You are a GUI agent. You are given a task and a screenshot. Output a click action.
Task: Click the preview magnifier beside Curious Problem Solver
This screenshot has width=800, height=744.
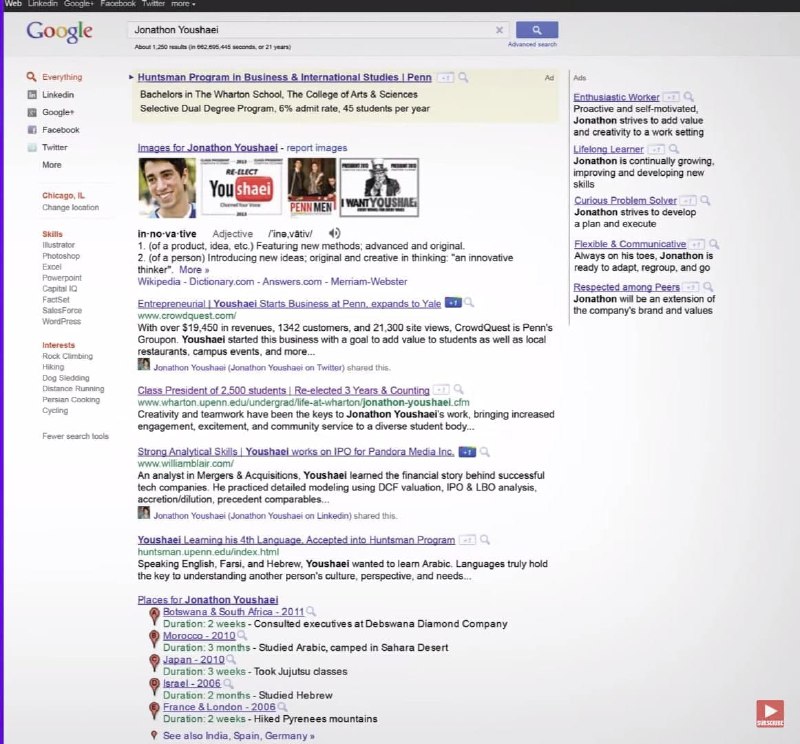click(x=705, y=201)
